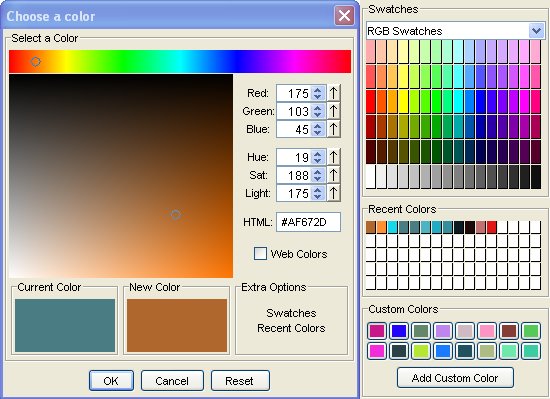
Task: Click the teal Current Color preview
Action: 65,325
